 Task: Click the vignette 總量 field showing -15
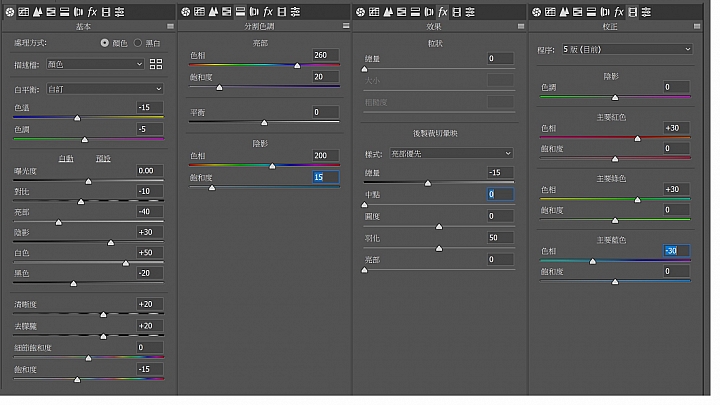click(500, 173)
